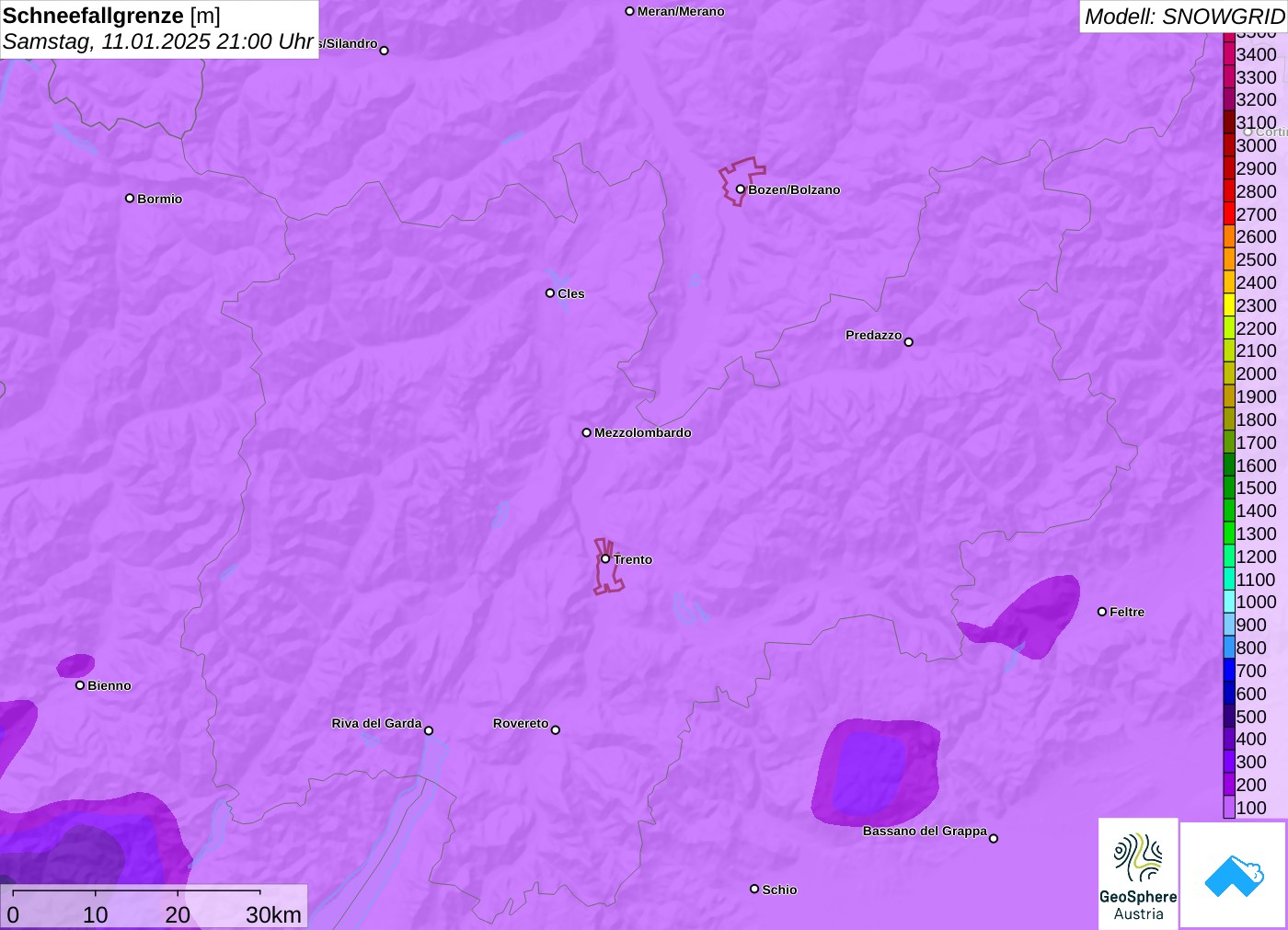The width and height of the screenshot is (1288, 930).
Task: Click the Rovereto label text
Action: coord(521,723)
